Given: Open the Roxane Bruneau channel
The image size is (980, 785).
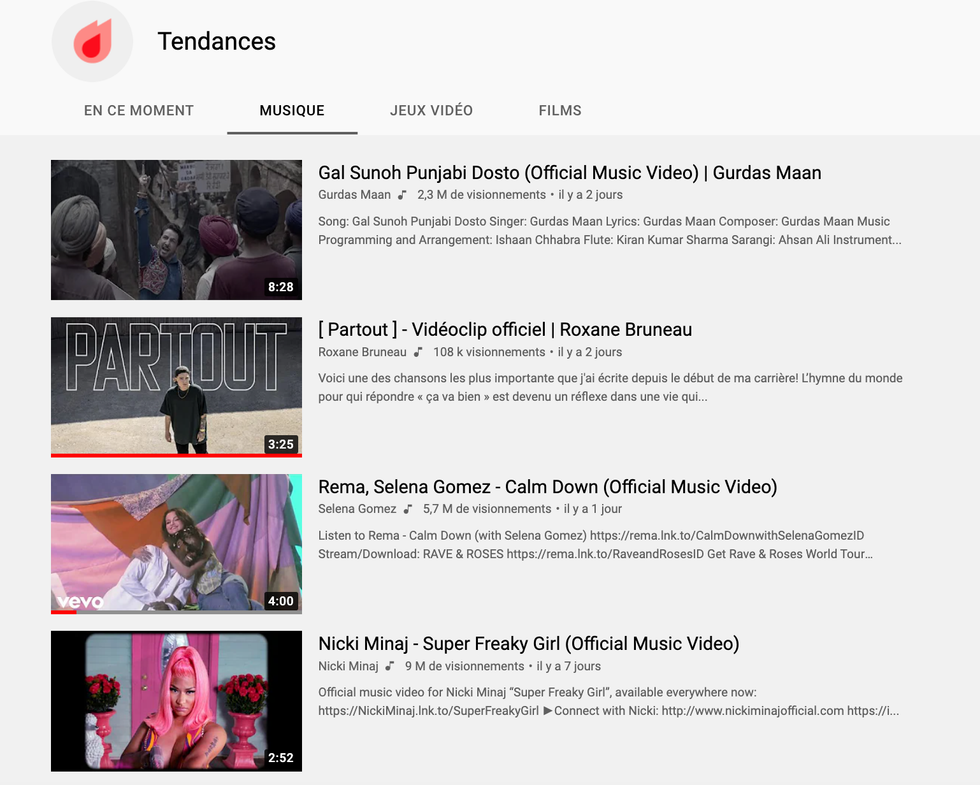Looking at the screenshot, I should pos(363,352).
